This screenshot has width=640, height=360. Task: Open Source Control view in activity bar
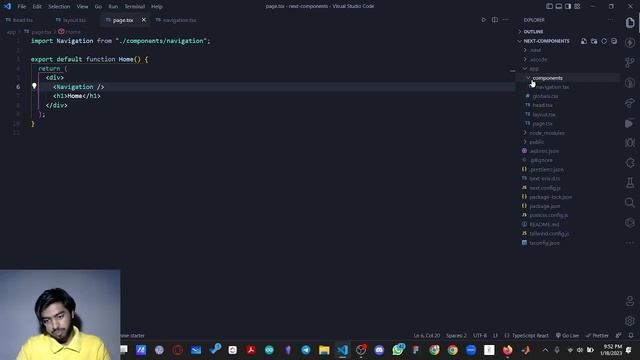(x=630, y=62)
